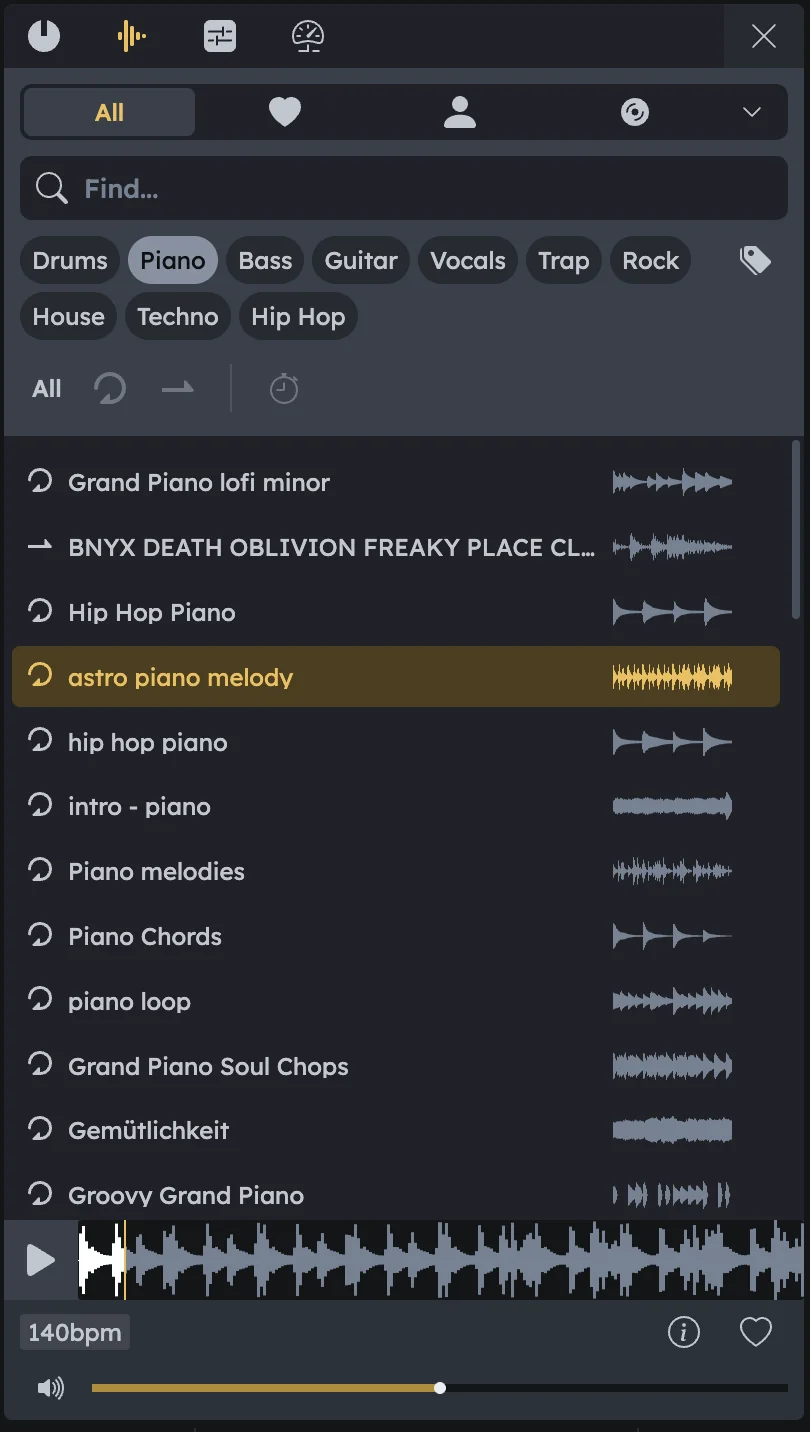Toggle loops-only filter icon
This screenshot has width=810, height=1432.
point(110,388)
